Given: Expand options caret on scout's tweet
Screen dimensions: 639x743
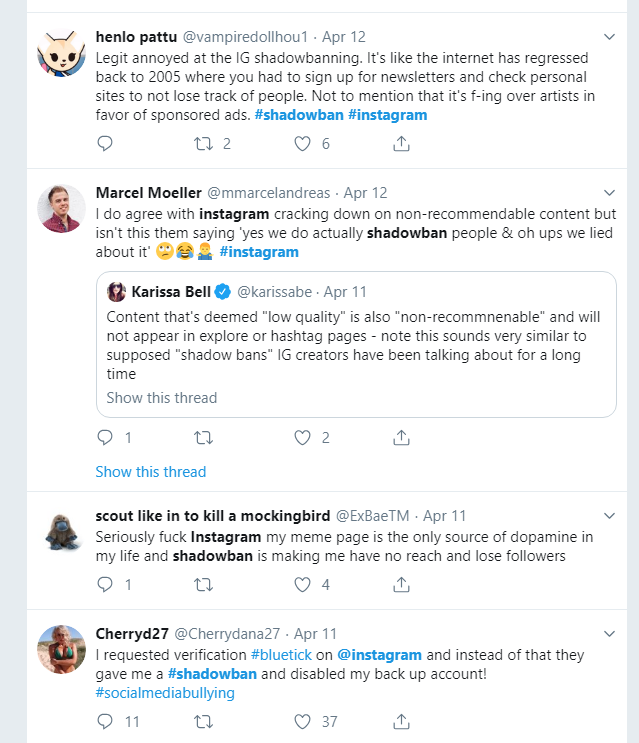Looking at the screenshot, I should pos(611,516).
